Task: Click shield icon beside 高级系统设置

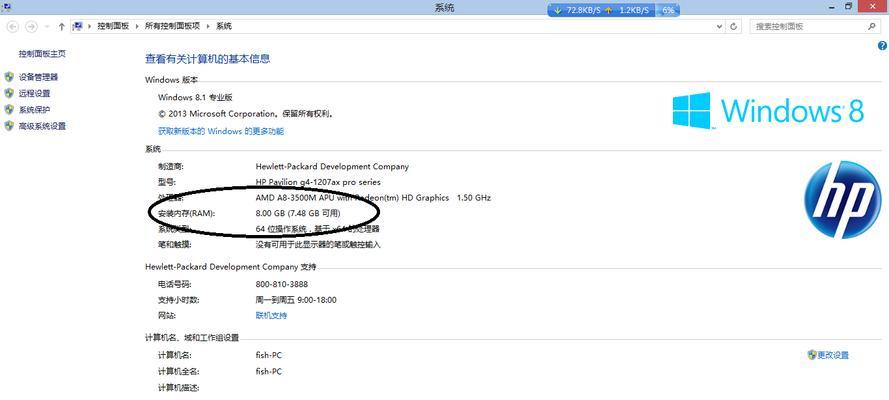Action: tap(9, 126)
